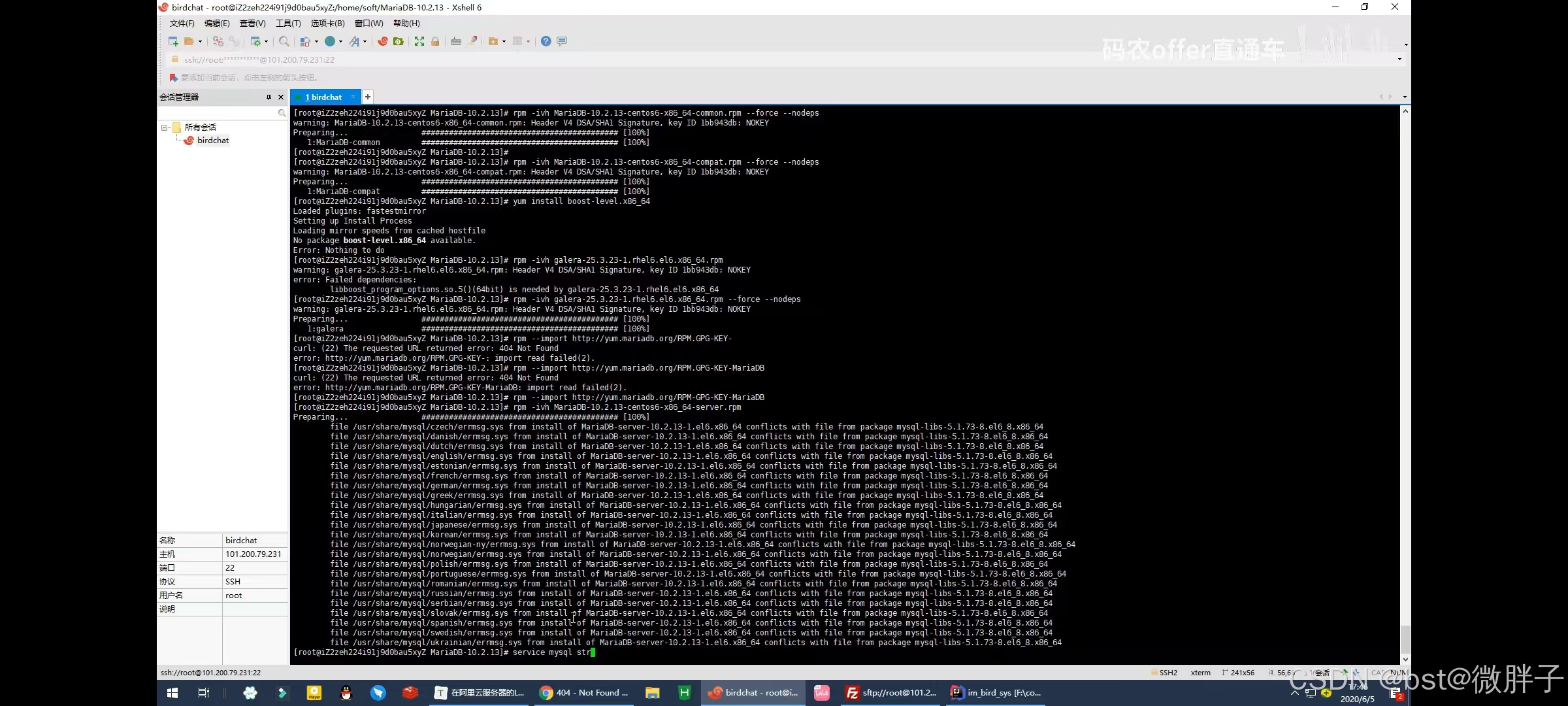Viewport: 1568px width, 706px height.
Task: Open the 404 Not Found Chrome taskbar item
Action: coord(583,692)
